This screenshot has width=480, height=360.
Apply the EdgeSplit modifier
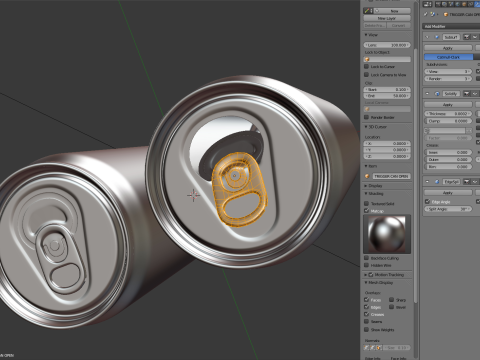448,193
